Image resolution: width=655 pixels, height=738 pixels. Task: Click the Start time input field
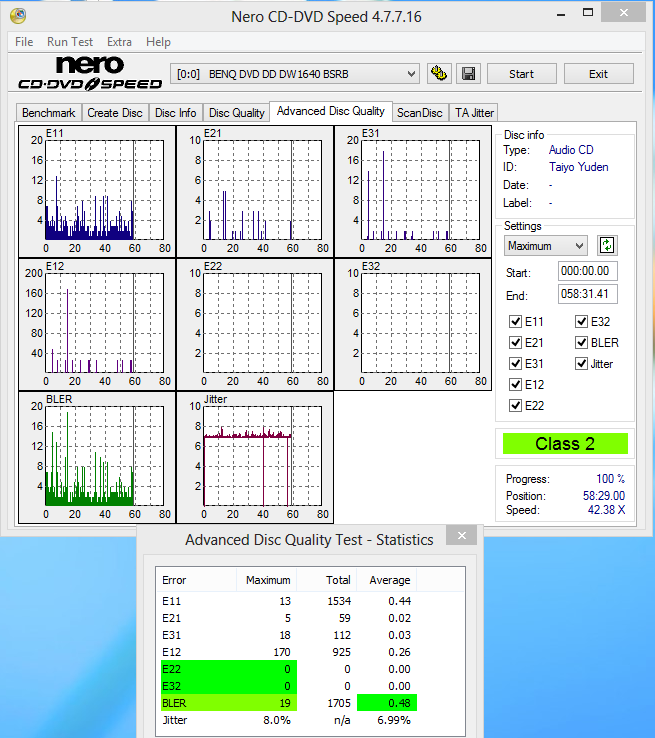pyautogui.click(x=588, y=271)
